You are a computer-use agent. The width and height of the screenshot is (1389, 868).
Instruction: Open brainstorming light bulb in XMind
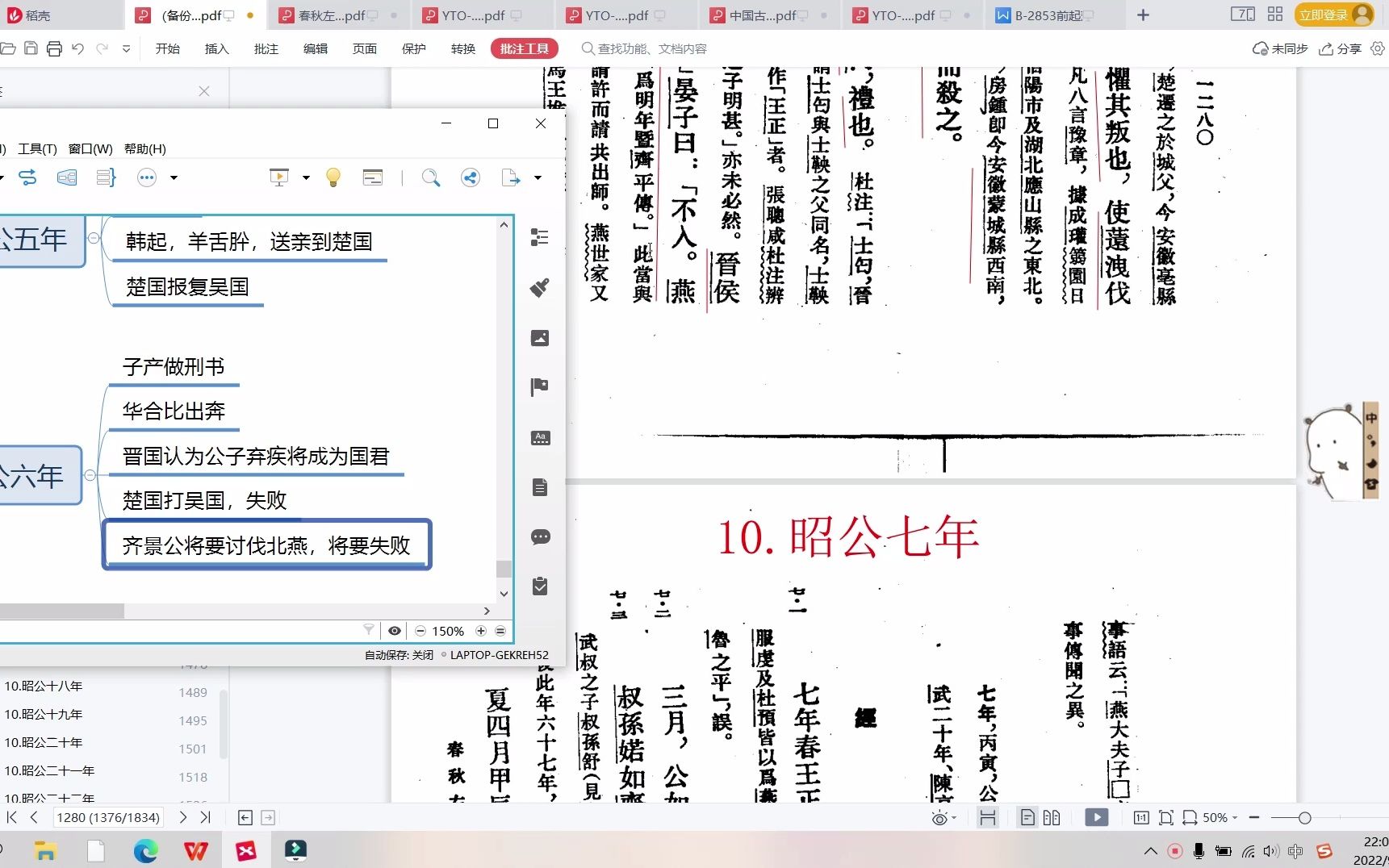point(333,177)
